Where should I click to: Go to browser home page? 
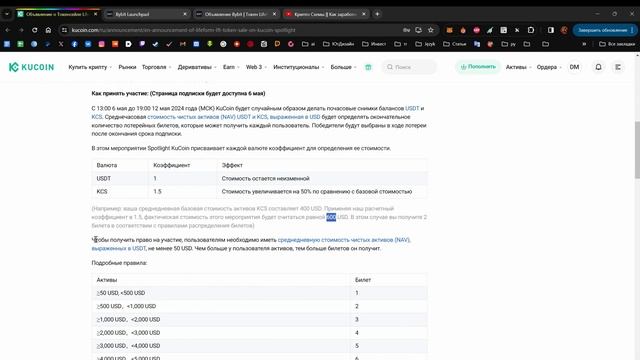point(48,30)
